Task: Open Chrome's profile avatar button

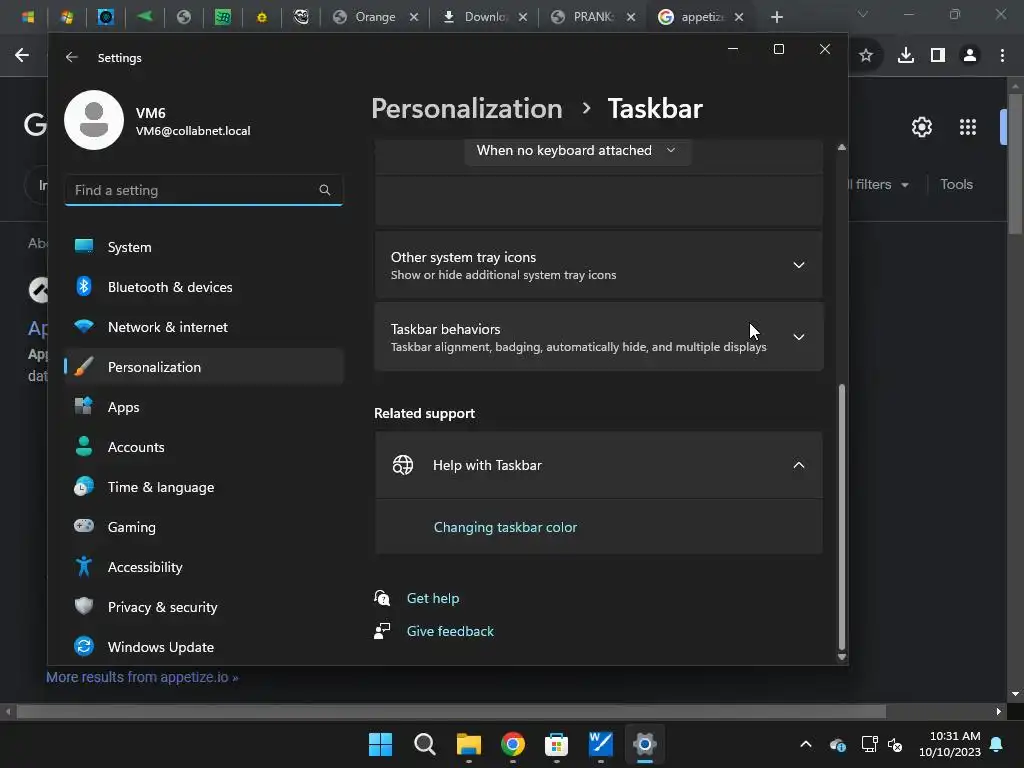Action: coord(970,56)
